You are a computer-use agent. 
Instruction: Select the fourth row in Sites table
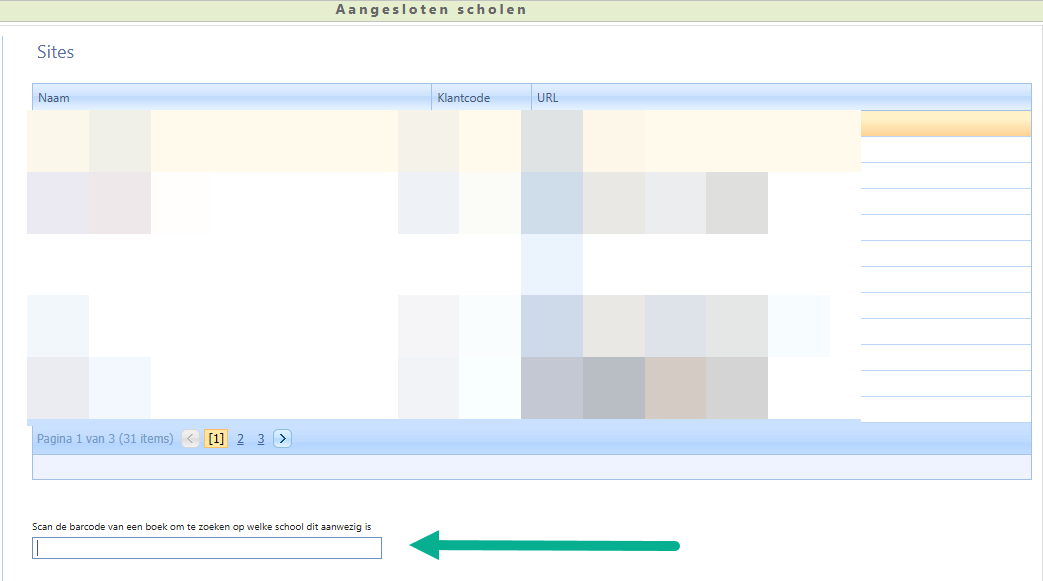(945, 202)
